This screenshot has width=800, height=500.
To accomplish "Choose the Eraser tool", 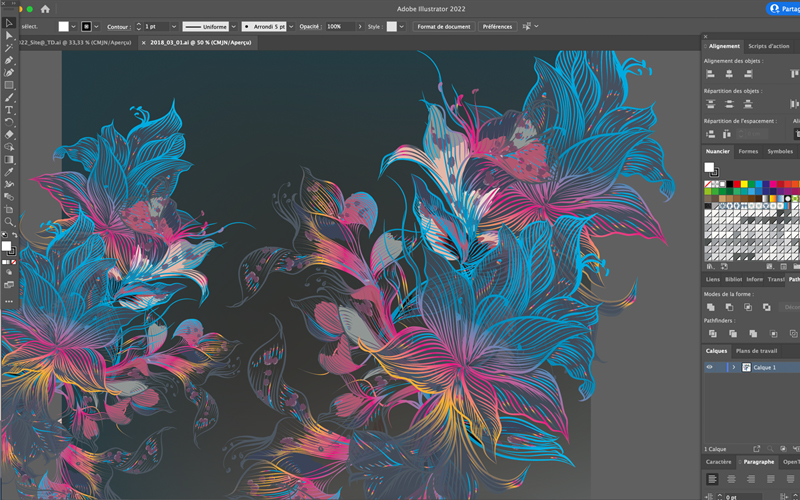I will [9, 134].
